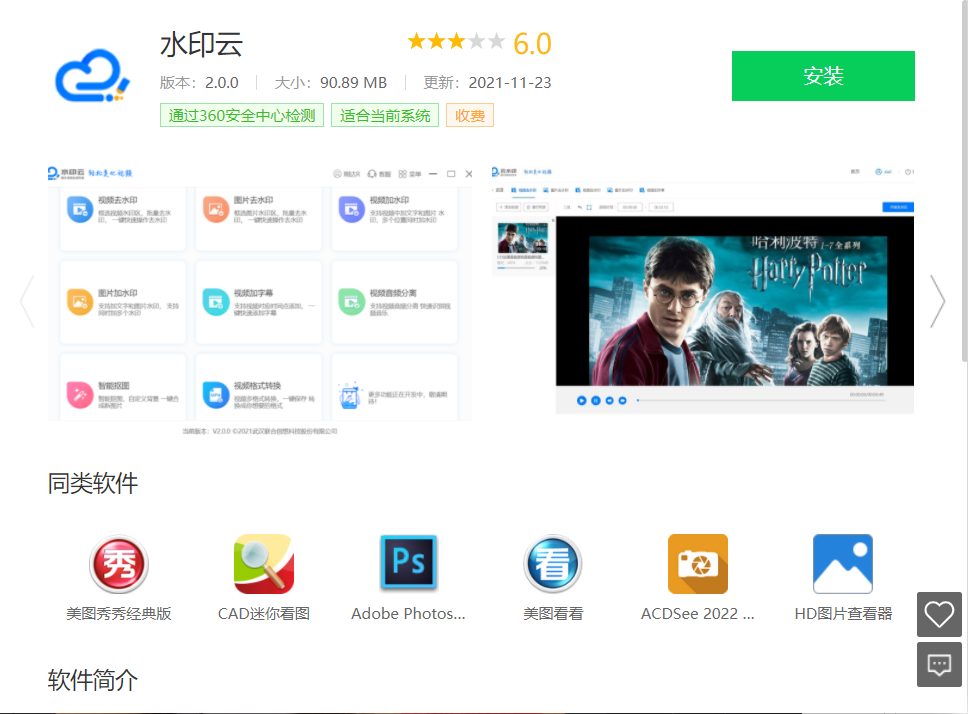Click the 软件简介 section heading
The height and width of the screenshot is (714, 968).
tap(93, 680)
